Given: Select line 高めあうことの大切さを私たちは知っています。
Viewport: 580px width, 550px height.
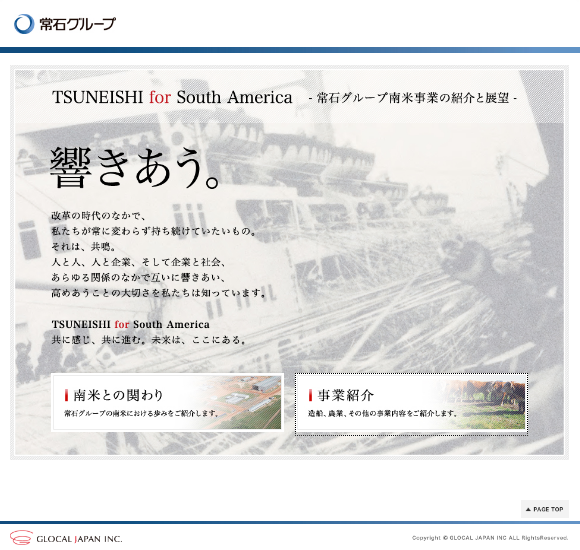Looking at the screenshot, I should pos(159,293).
